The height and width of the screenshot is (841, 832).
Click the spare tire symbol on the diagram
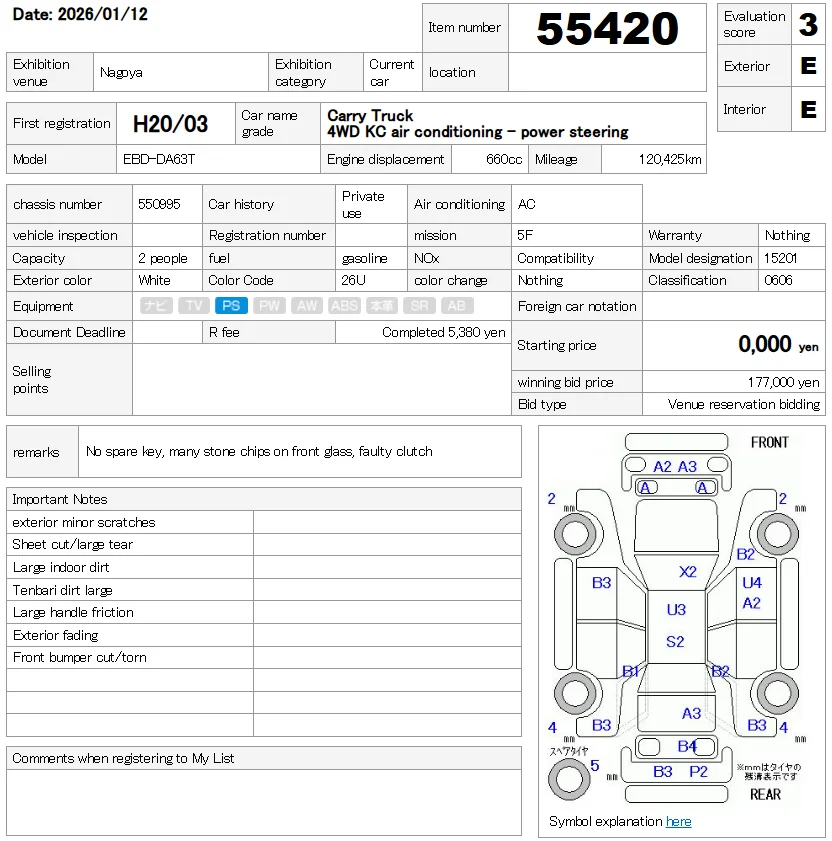click(570, 777)
